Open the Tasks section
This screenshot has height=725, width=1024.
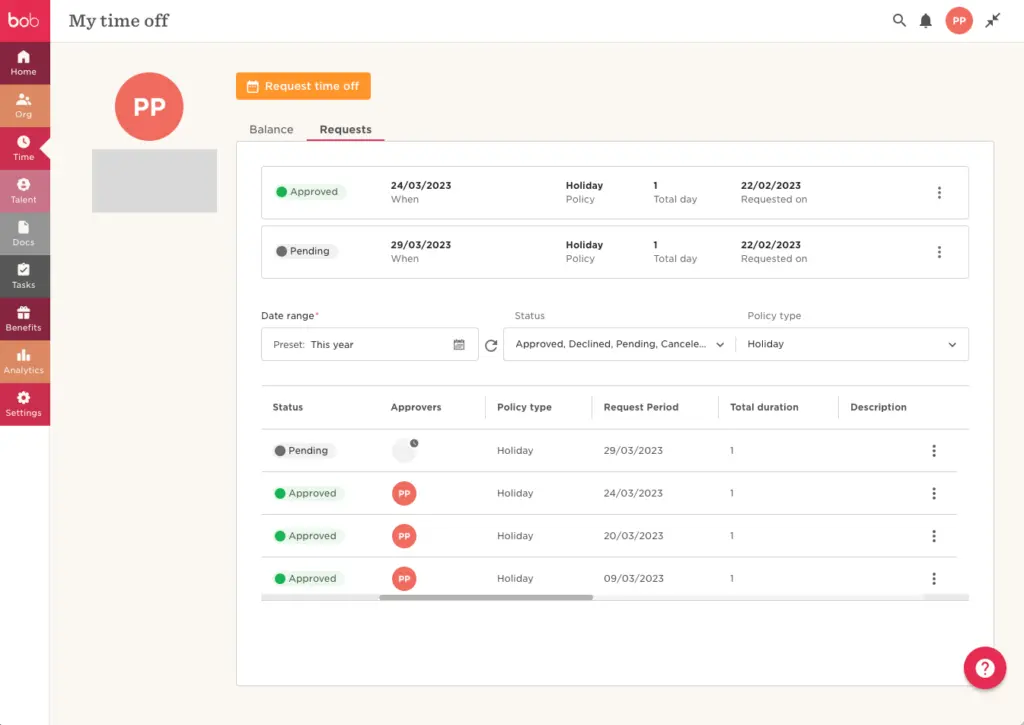click(x=24, y=276)
